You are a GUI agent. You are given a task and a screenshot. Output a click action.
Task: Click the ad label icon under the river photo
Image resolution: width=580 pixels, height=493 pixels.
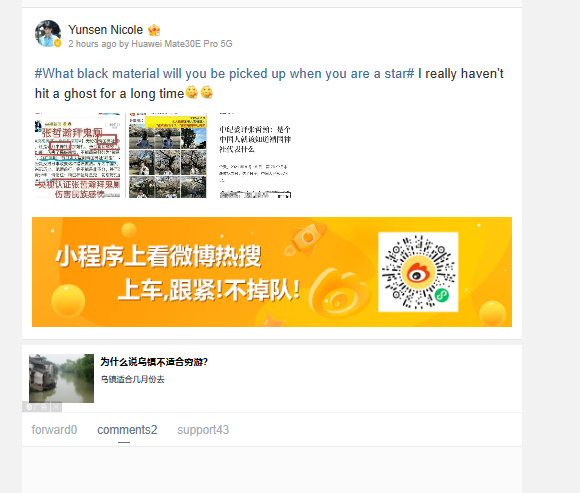click(x=36, y=407)
